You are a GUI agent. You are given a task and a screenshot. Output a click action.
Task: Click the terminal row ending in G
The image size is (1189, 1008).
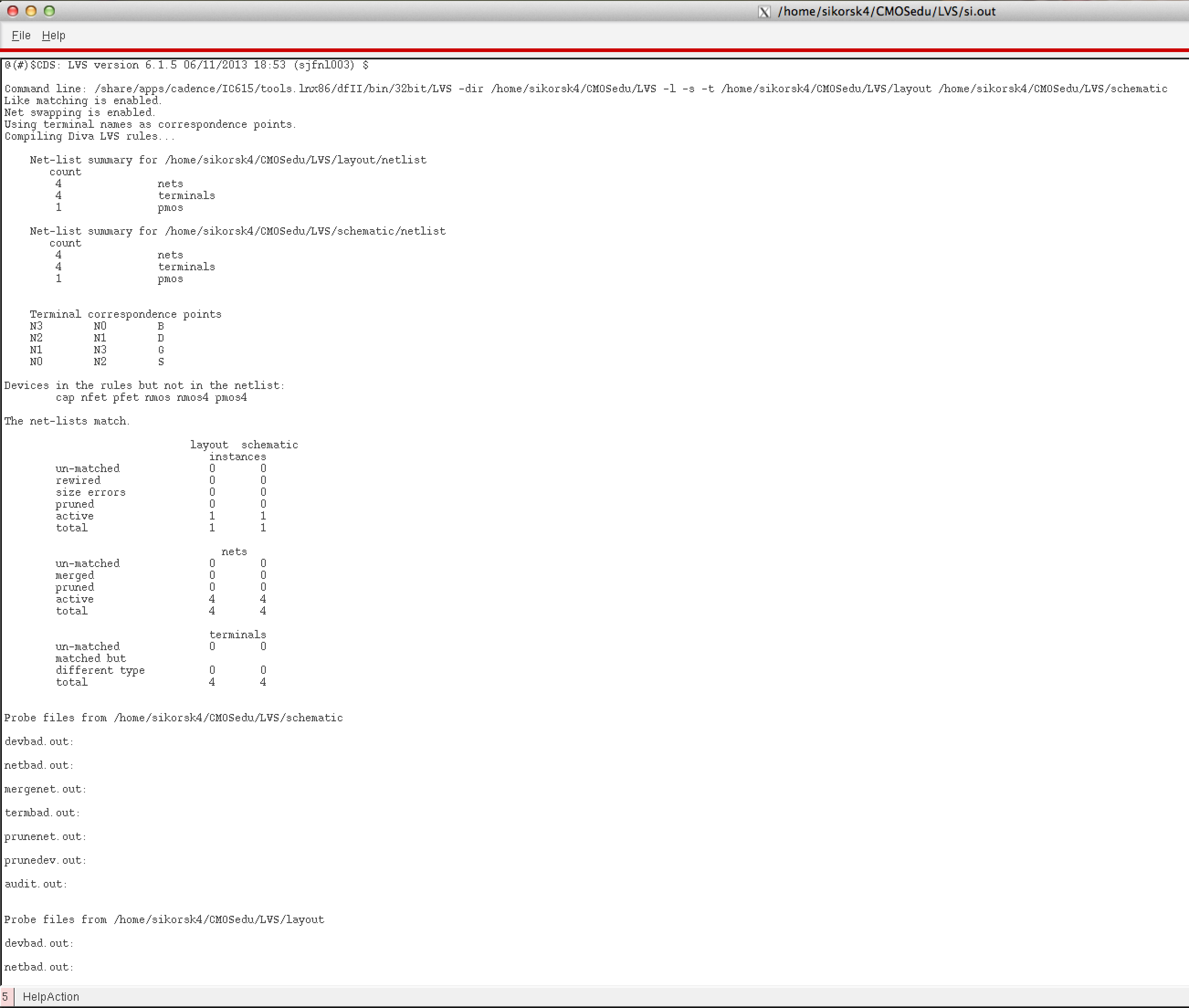point(97,350)
